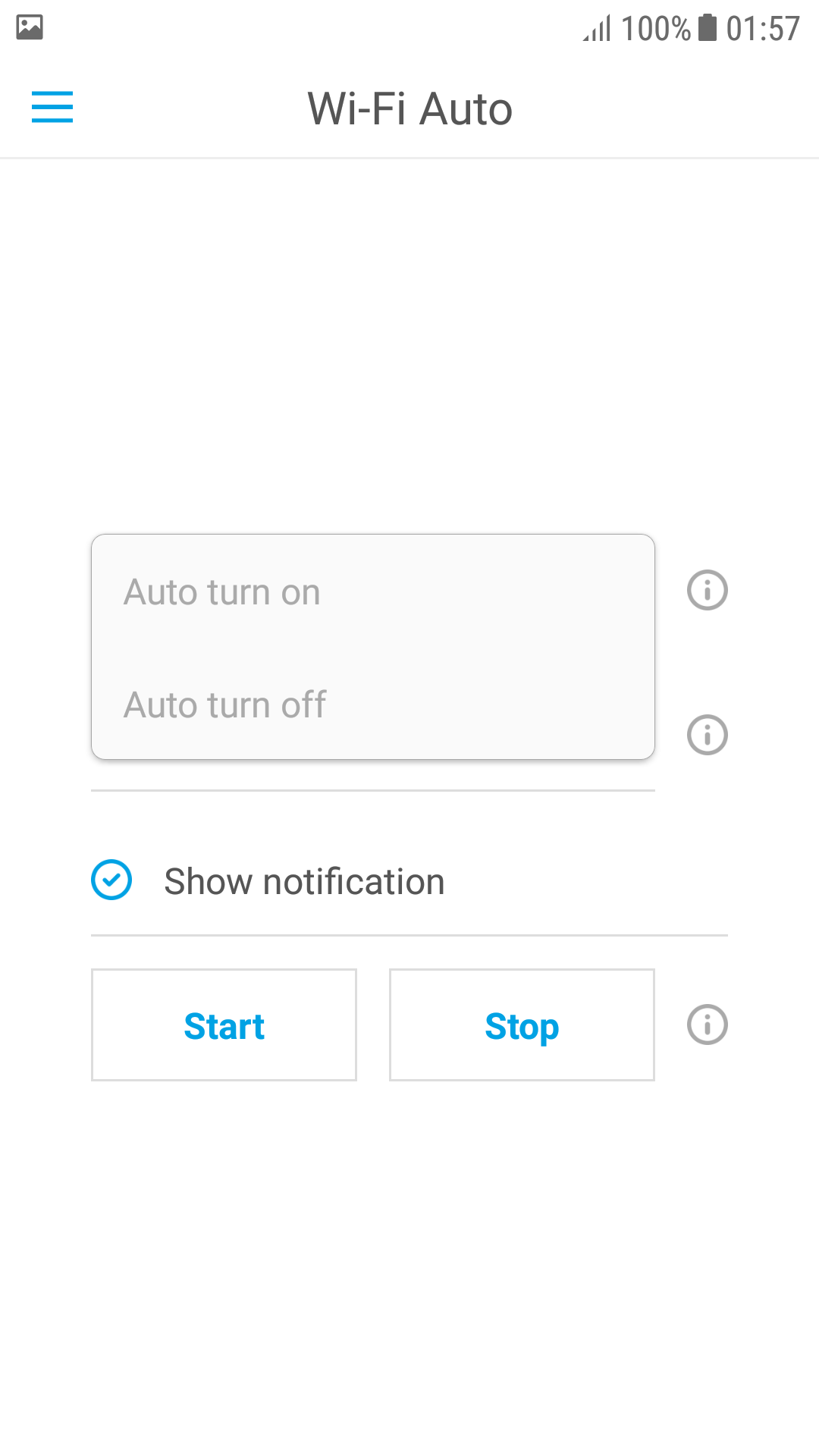This screenshot has width=819, height=1456.
Task: Dismiss dropdown by tapping empty space above it
Action: tap(409, 341)
